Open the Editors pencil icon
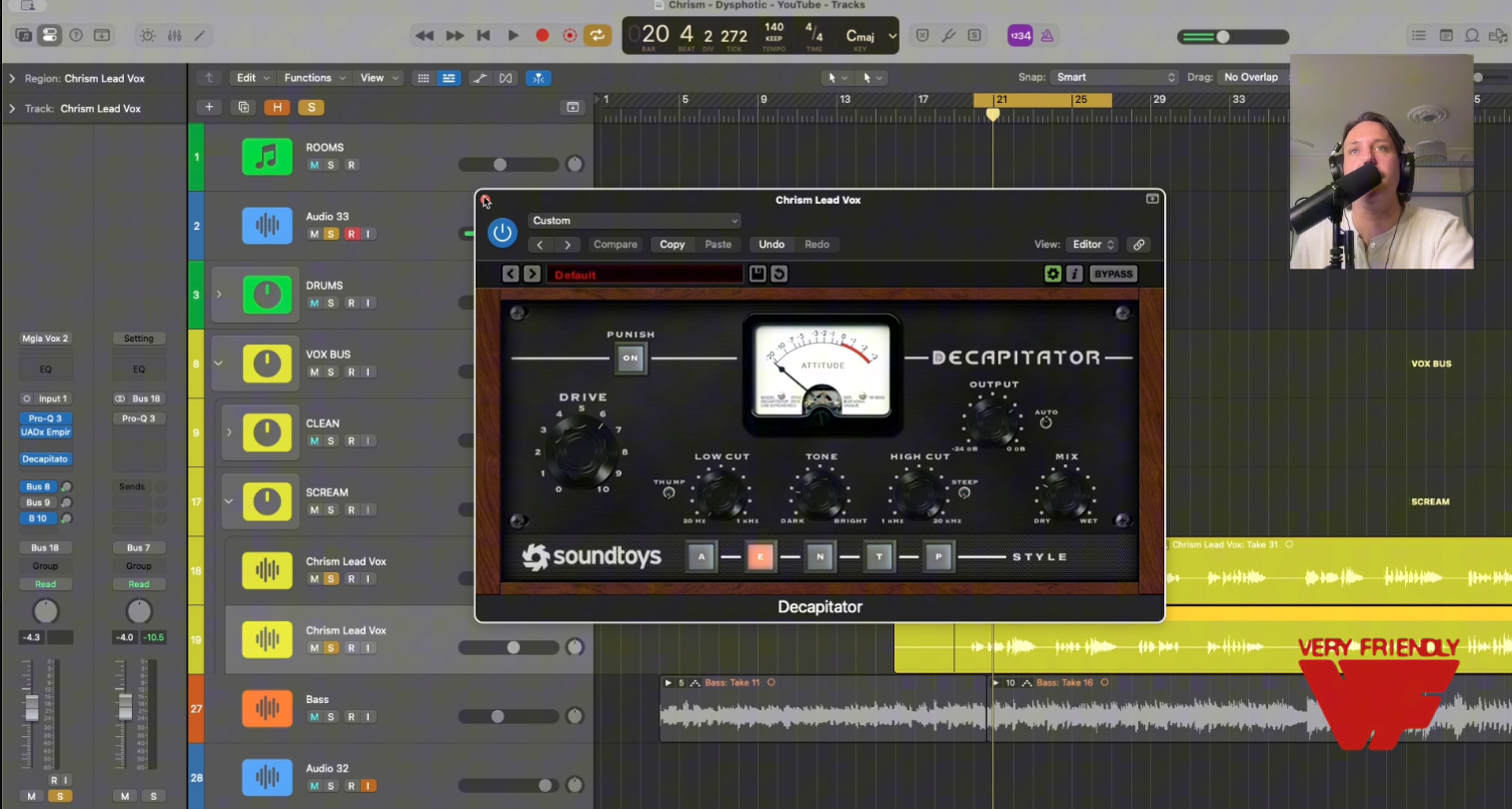Image resolution: width=1512 pixels, height=809 pixels. 200,35
